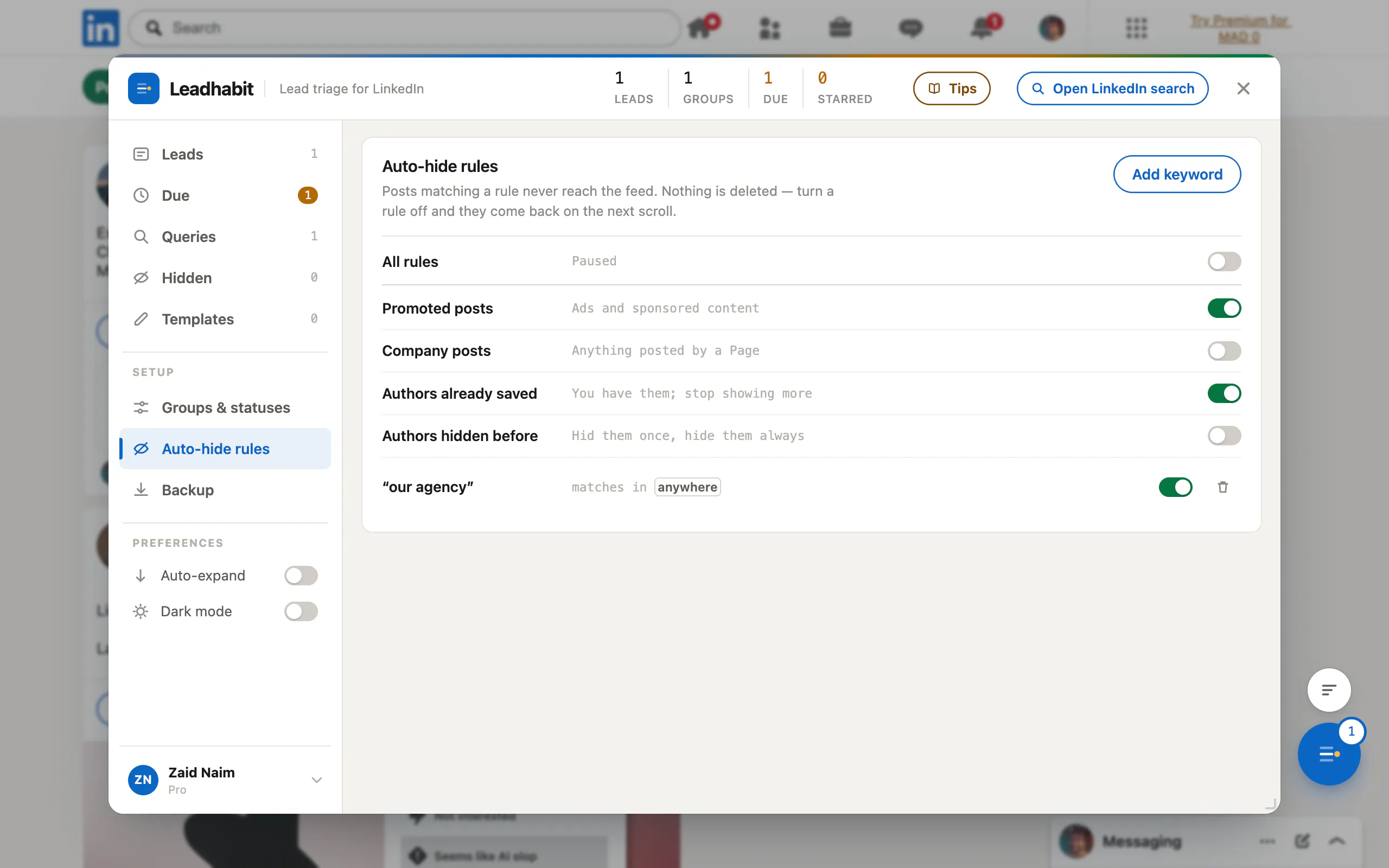Open Messaging options ellipsis icon
The height and width of the screenshot is (868, 1389).
[x=1267, y=841]
